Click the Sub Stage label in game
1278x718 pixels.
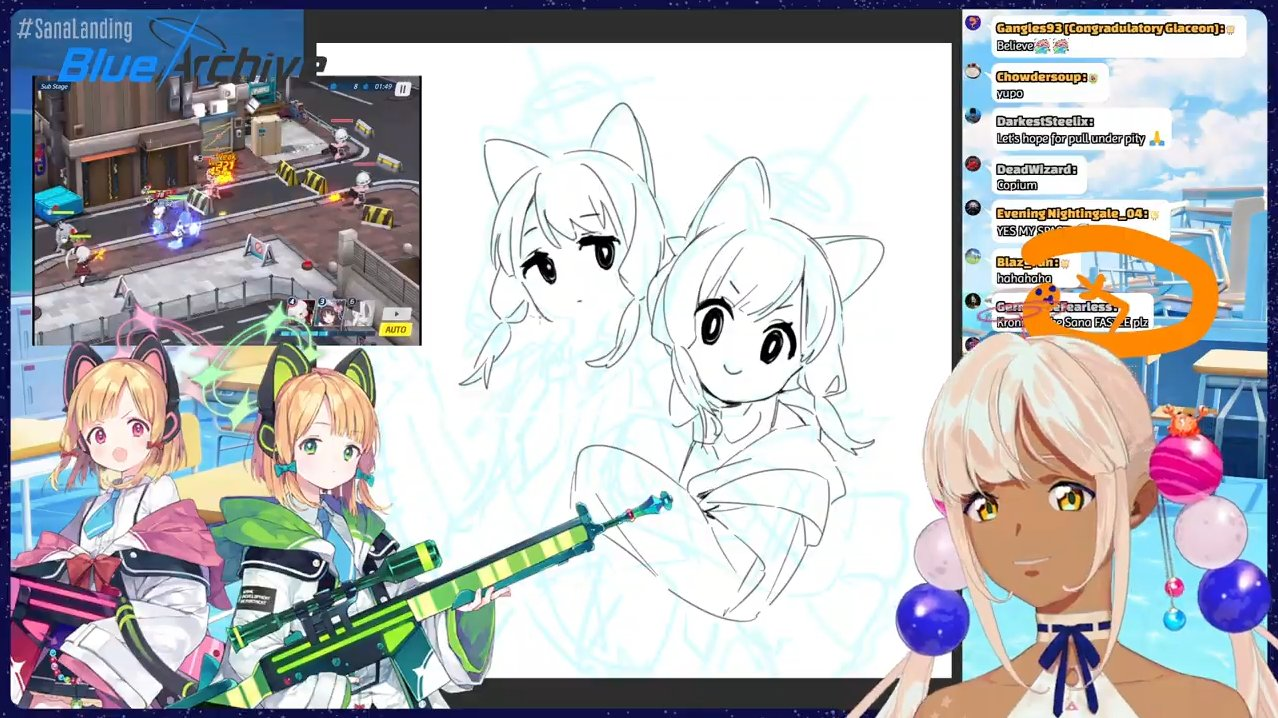pyautogui.click(x=54, y=87)
